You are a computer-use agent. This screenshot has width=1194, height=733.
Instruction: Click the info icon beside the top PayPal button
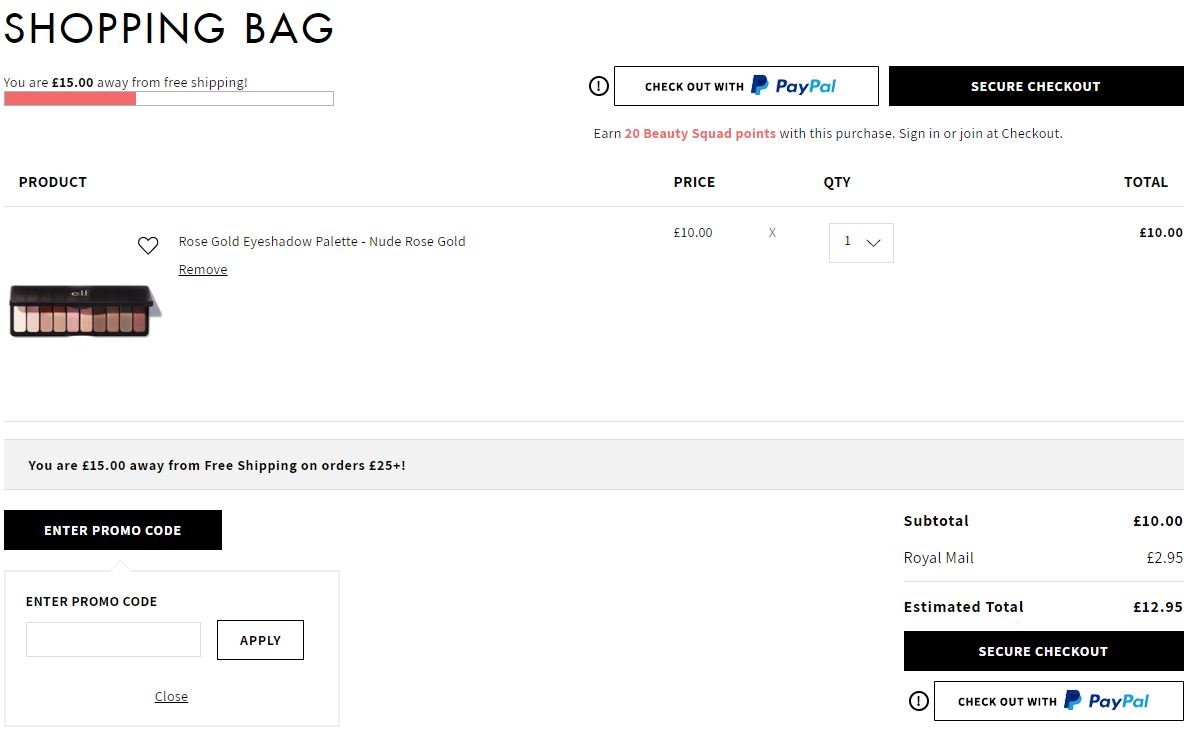pos(599,86)
